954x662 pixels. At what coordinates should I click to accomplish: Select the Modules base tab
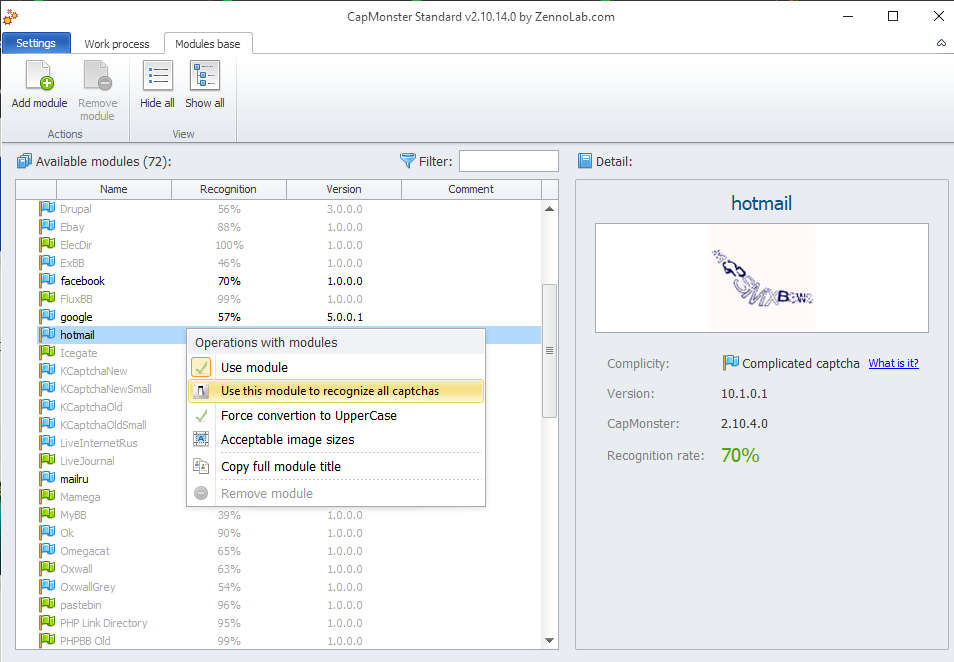[207, 44]
